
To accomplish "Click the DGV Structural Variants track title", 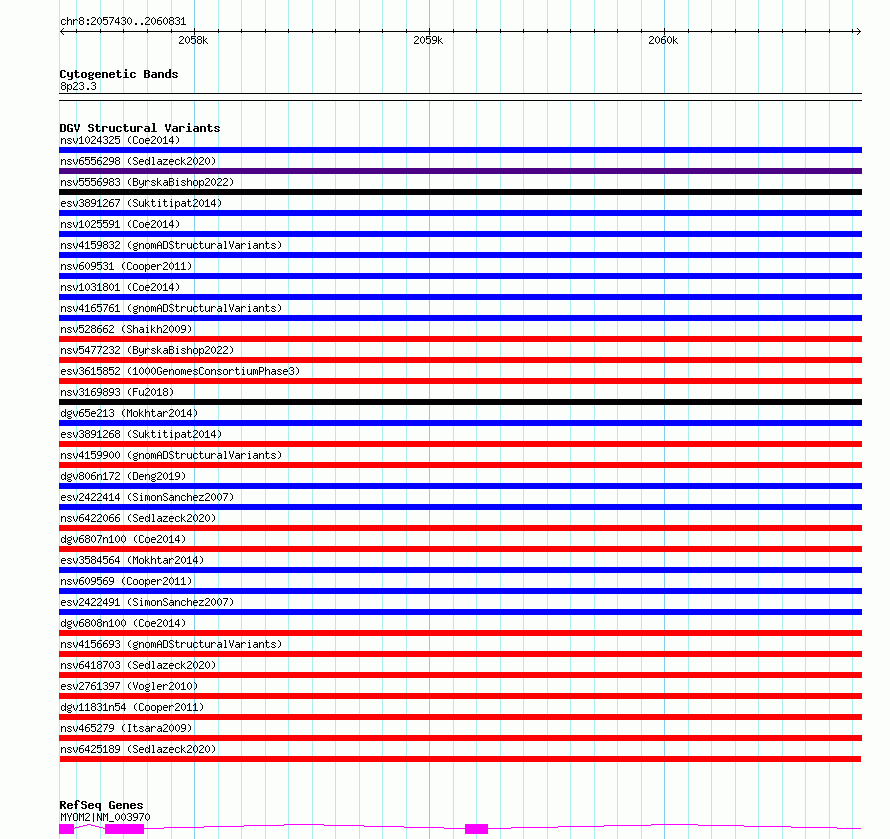I will click(140, 128).
